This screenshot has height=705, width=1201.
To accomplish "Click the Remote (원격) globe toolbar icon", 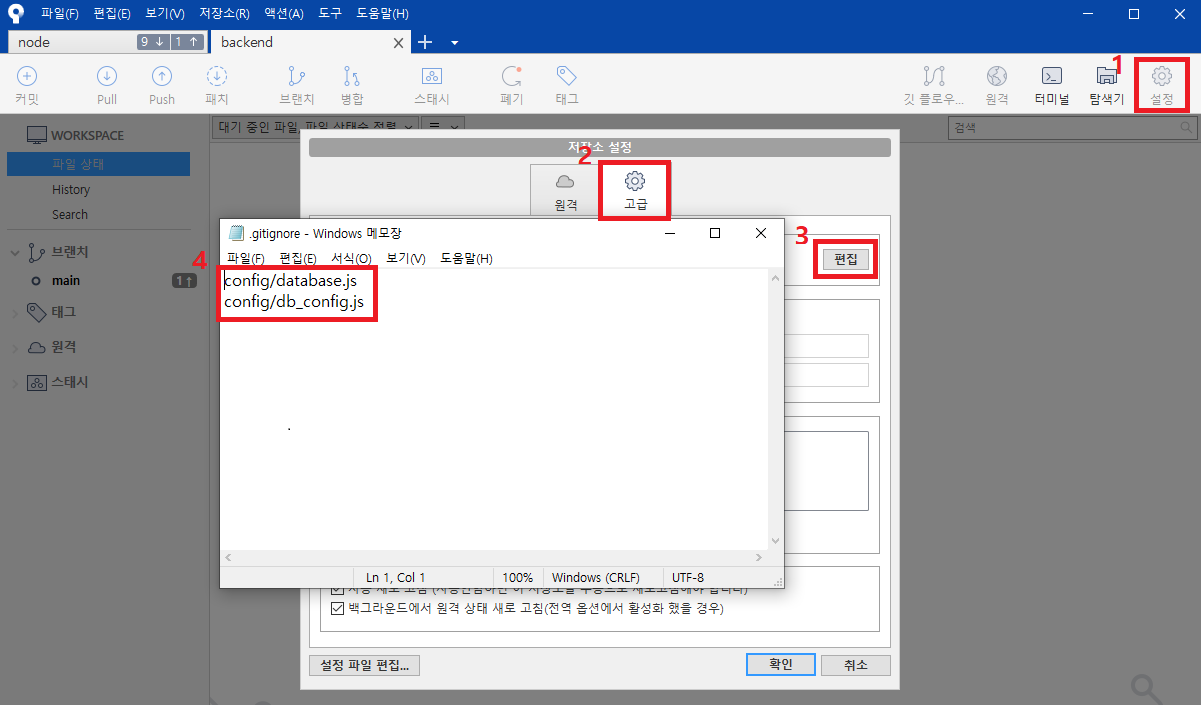I will pyautogui.click(x=996, y=77).
